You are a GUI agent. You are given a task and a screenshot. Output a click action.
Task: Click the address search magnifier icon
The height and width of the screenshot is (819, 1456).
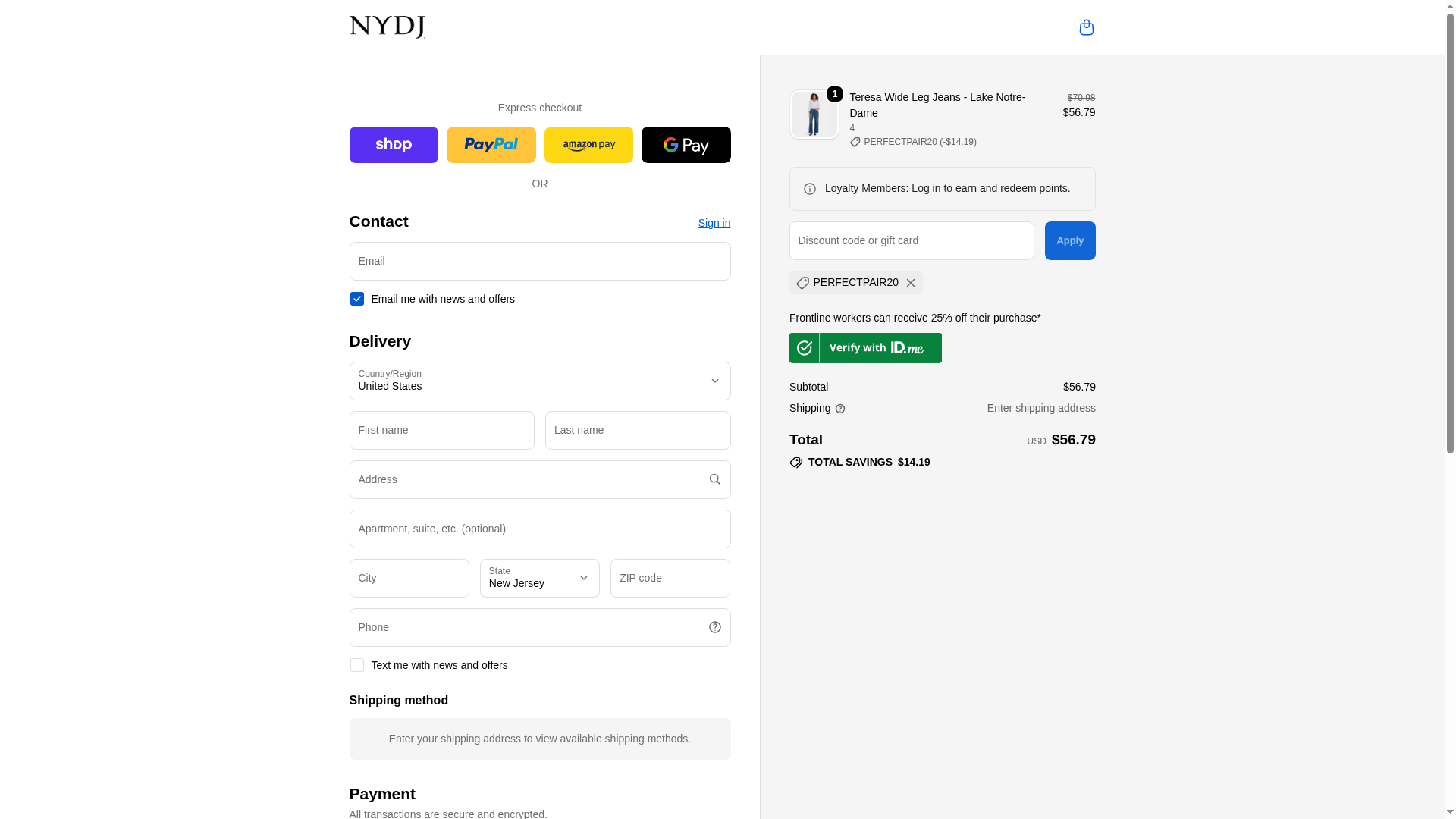(714, 479)
